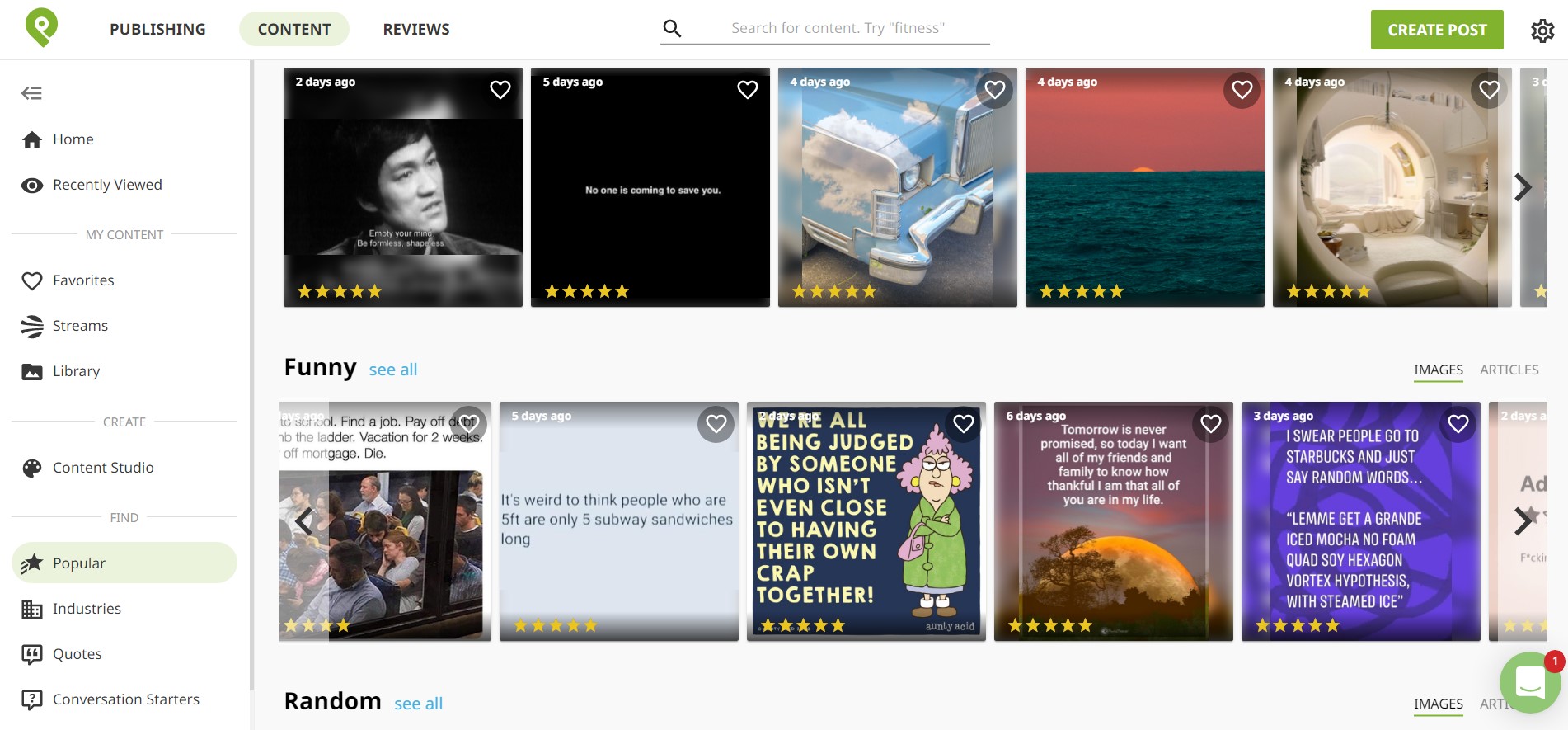This screenshot has height=730, width=1568.
Task: Open Recently Viewed in sidebar
Action: 124,185
